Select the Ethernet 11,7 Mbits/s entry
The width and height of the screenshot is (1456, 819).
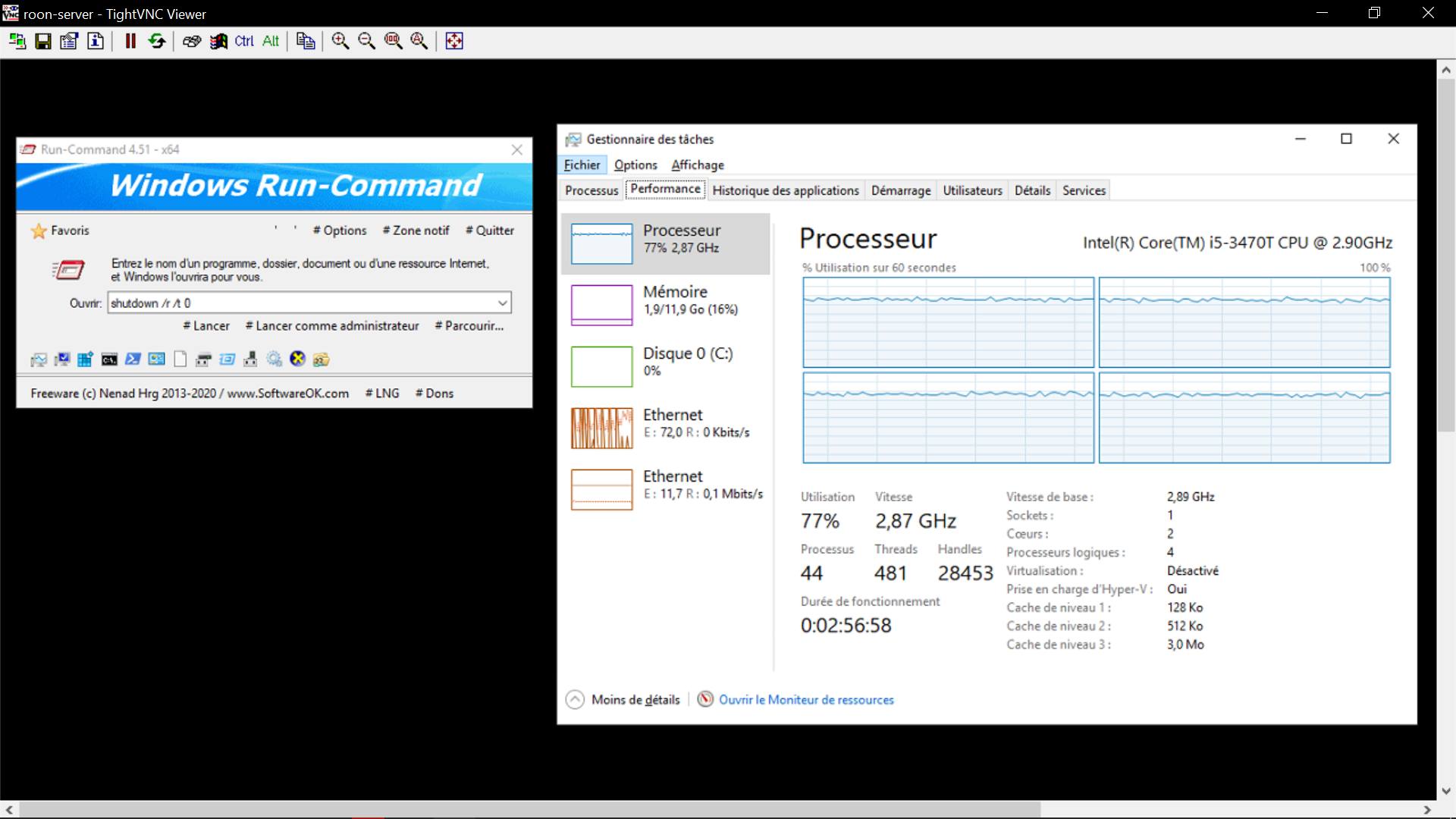pos(666,489)
